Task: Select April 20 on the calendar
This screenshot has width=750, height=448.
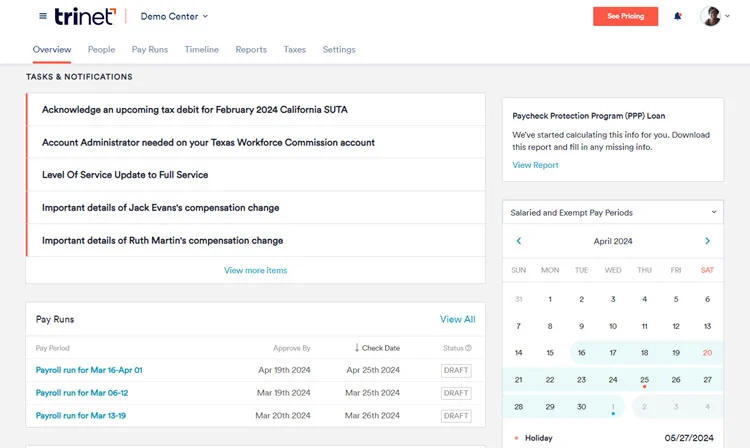Action: pos(707,353)
